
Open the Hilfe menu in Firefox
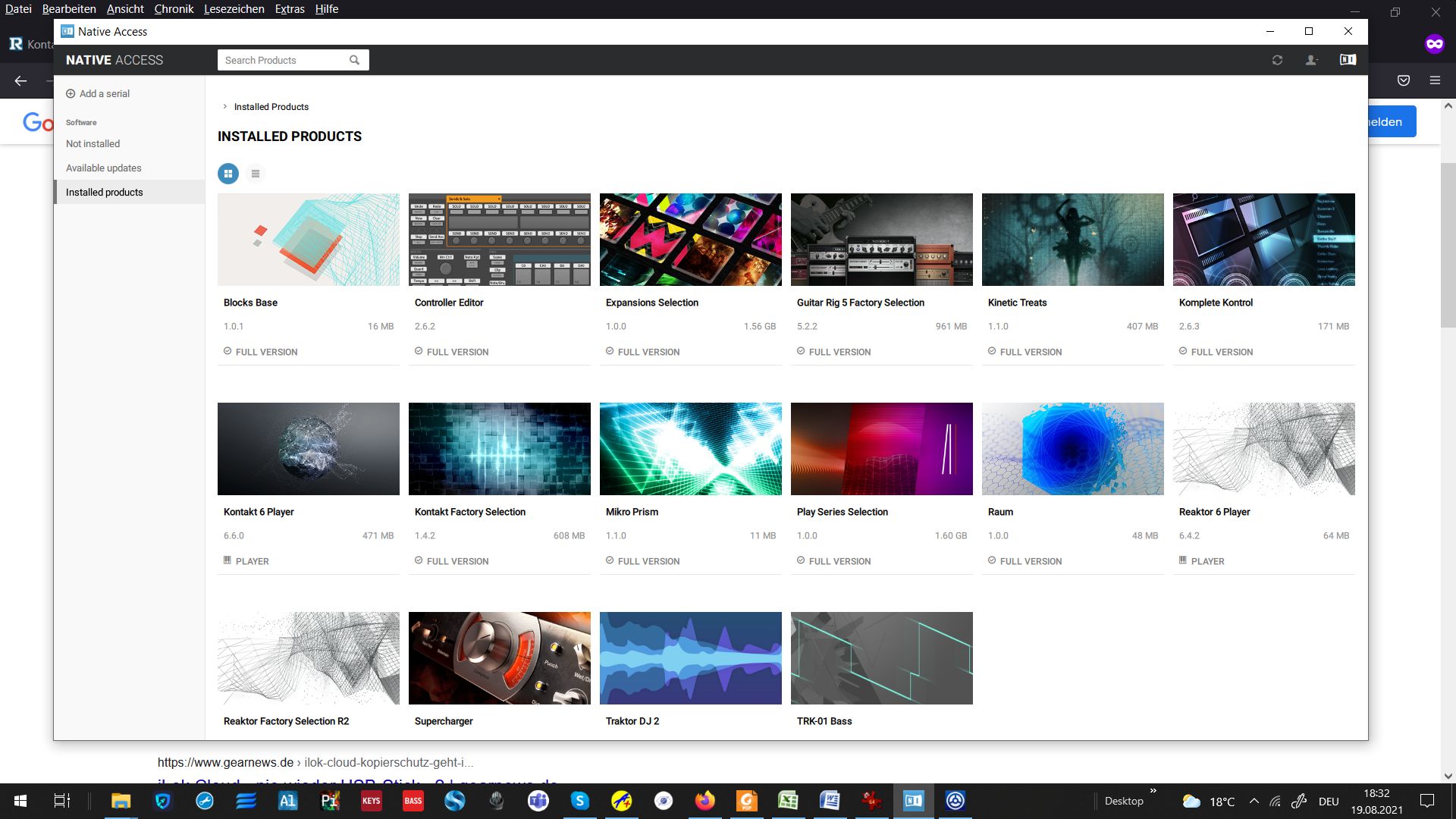point(327,9)
